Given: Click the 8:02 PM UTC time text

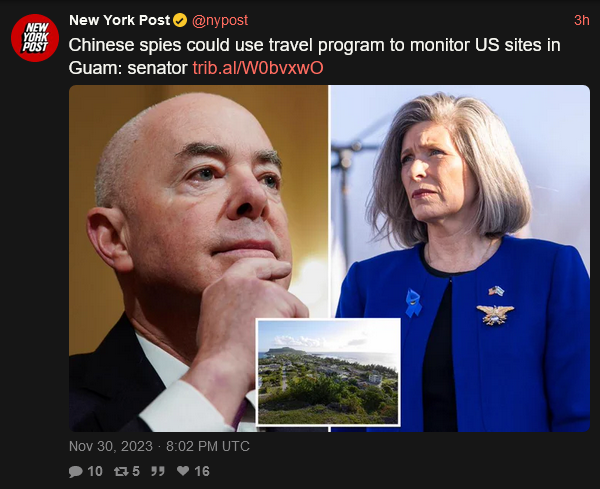Looking at the screenshot, I should (208, 446).
